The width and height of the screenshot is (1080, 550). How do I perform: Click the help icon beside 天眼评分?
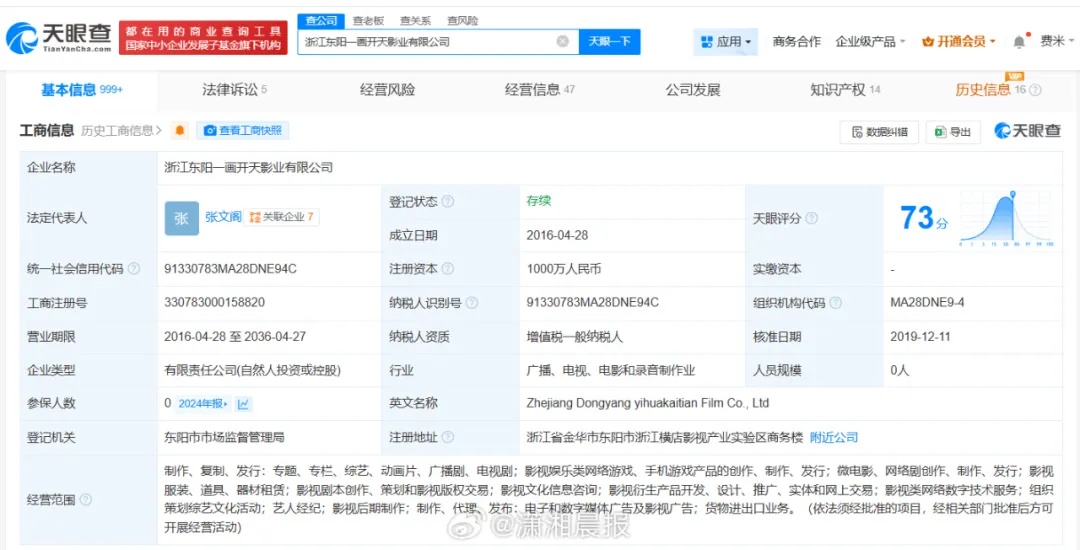[812, 218]
